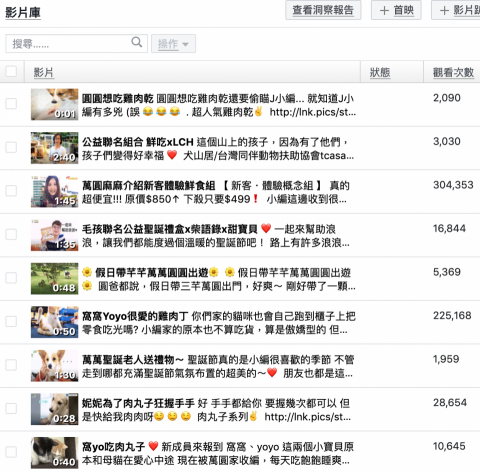Open the 1:30 corgi video thumbnail

[x=54, y=366]
